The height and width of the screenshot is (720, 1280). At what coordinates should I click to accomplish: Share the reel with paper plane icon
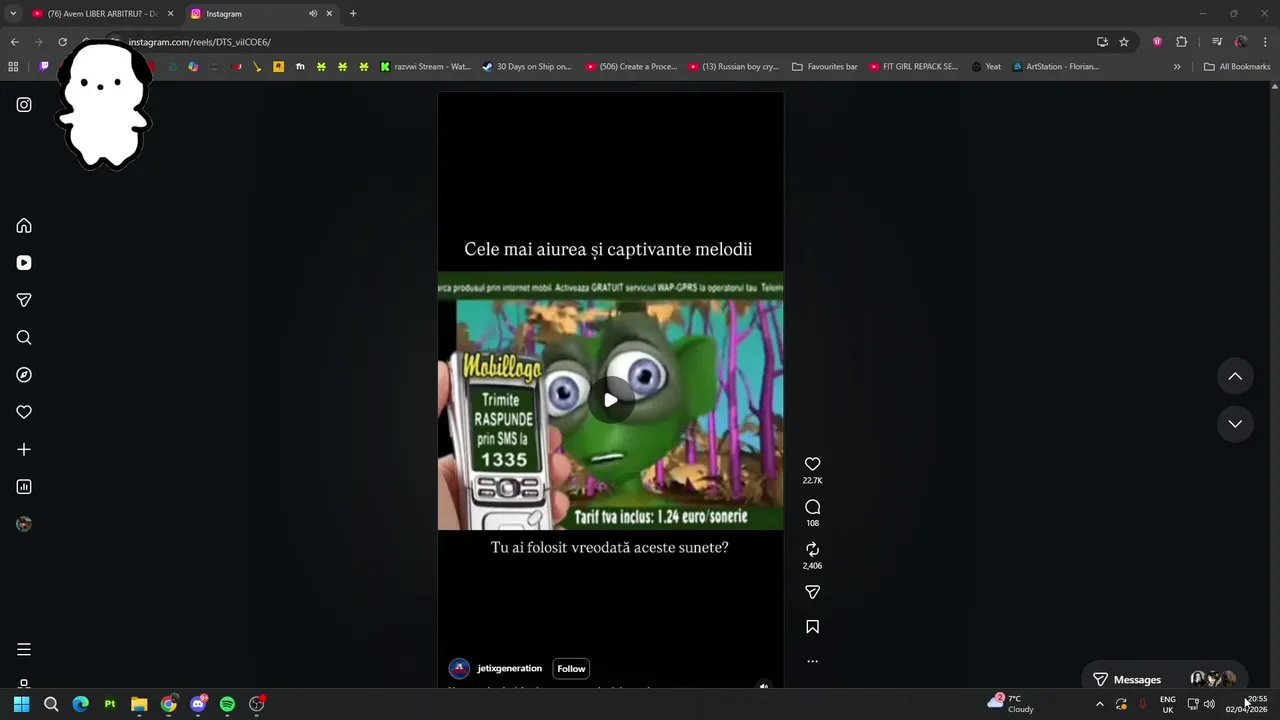click(x=812, y=592)
